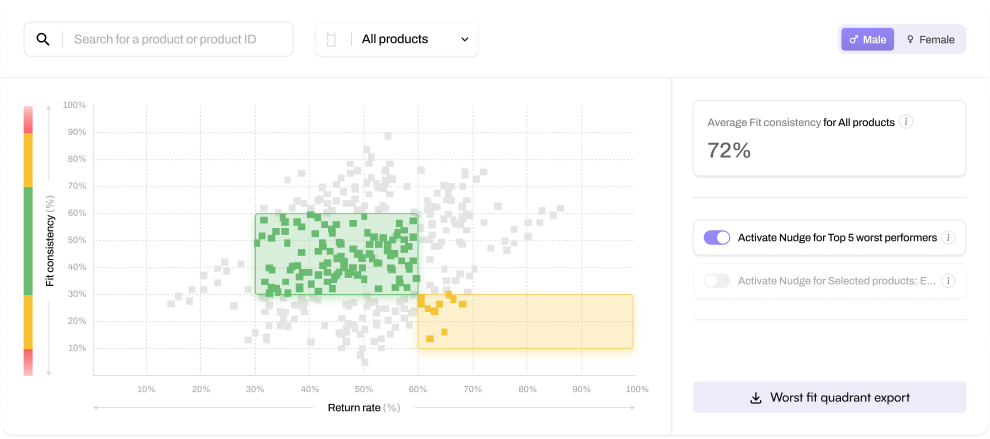Viewport: 990px width, 439px height.
Task: Switch to the Female gender filter
Action: (930, 39)
